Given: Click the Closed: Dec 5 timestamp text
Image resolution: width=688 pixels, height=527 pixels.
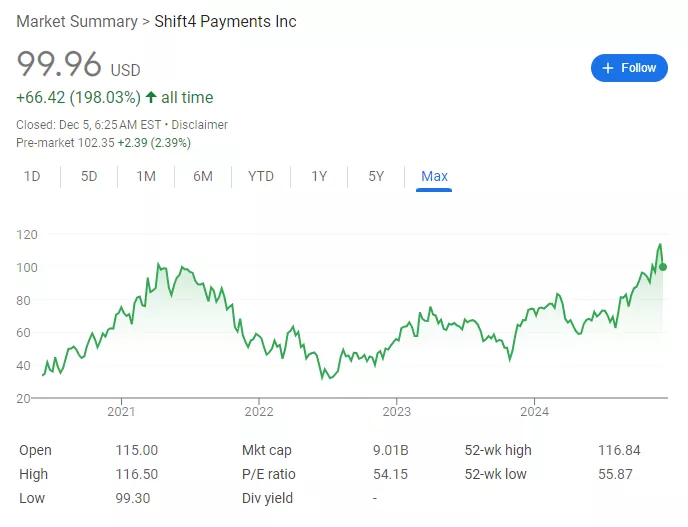Looking at the screenshot, I should [x=89, y=125].
